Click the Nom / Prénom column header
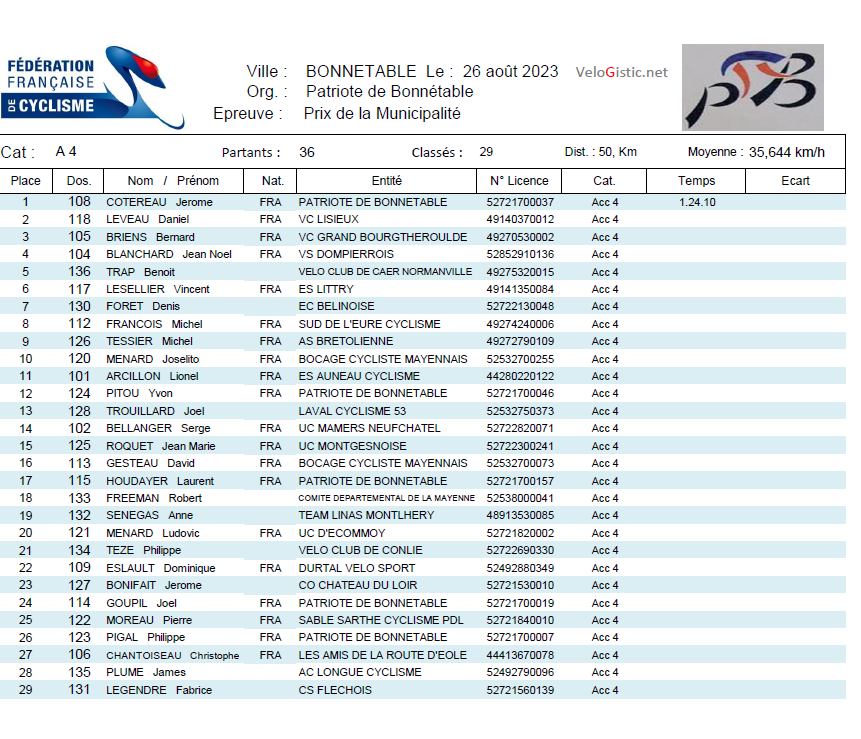 [x=174, y=181]
